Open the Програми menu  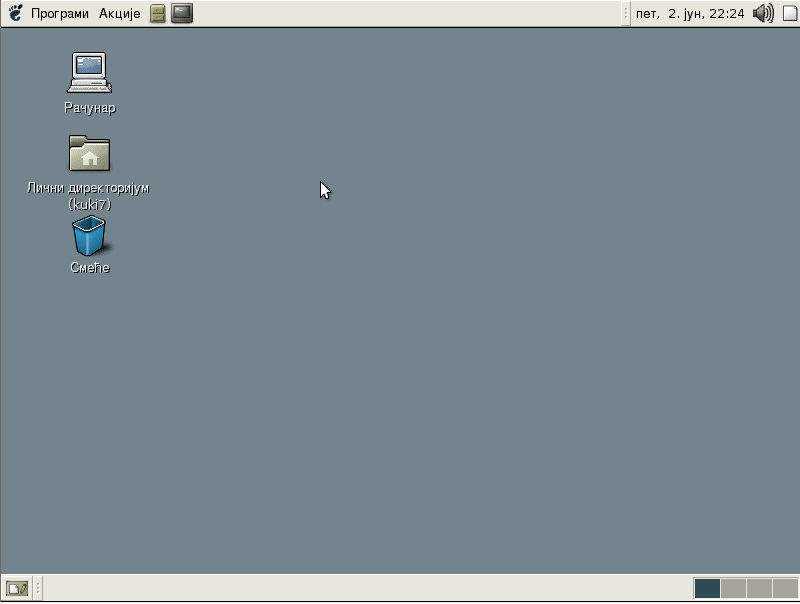pos(60,14)
